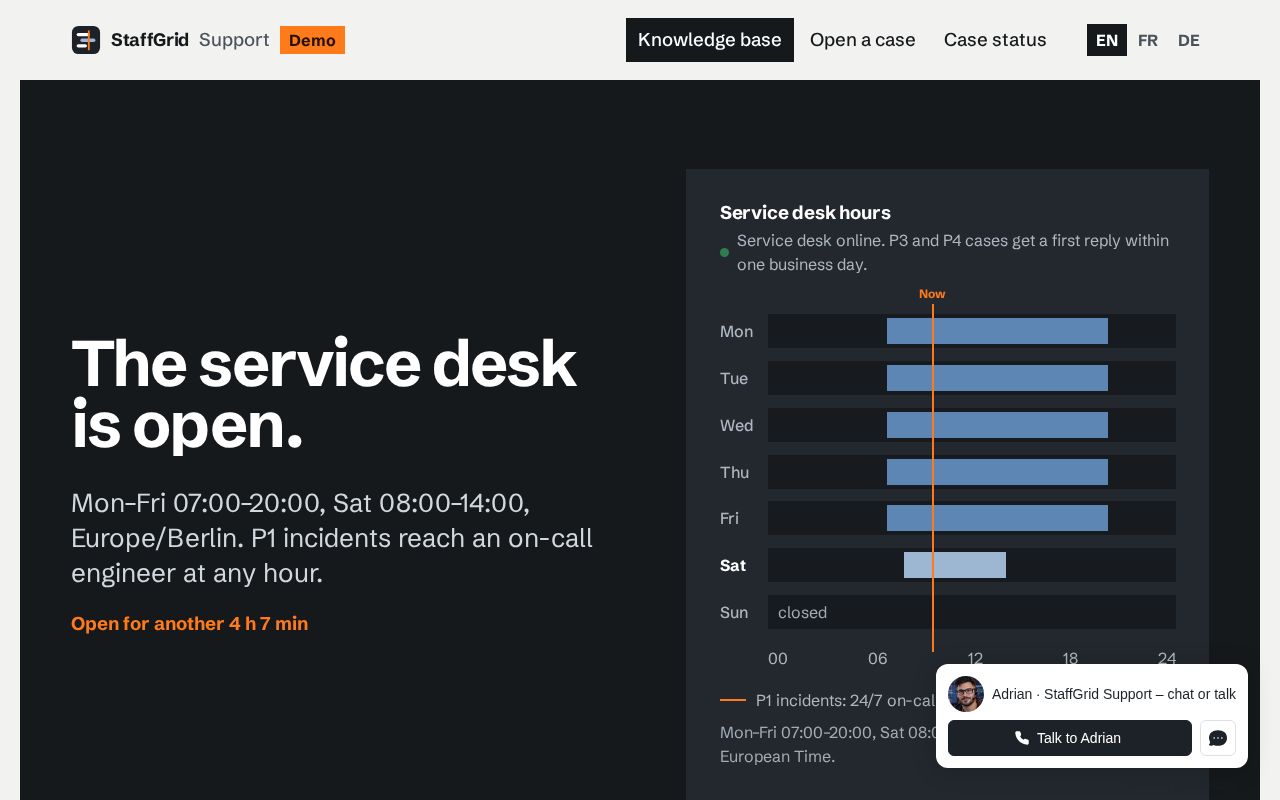Click the Saturday hours bar

pyautogui.click(x=955, y=565)
